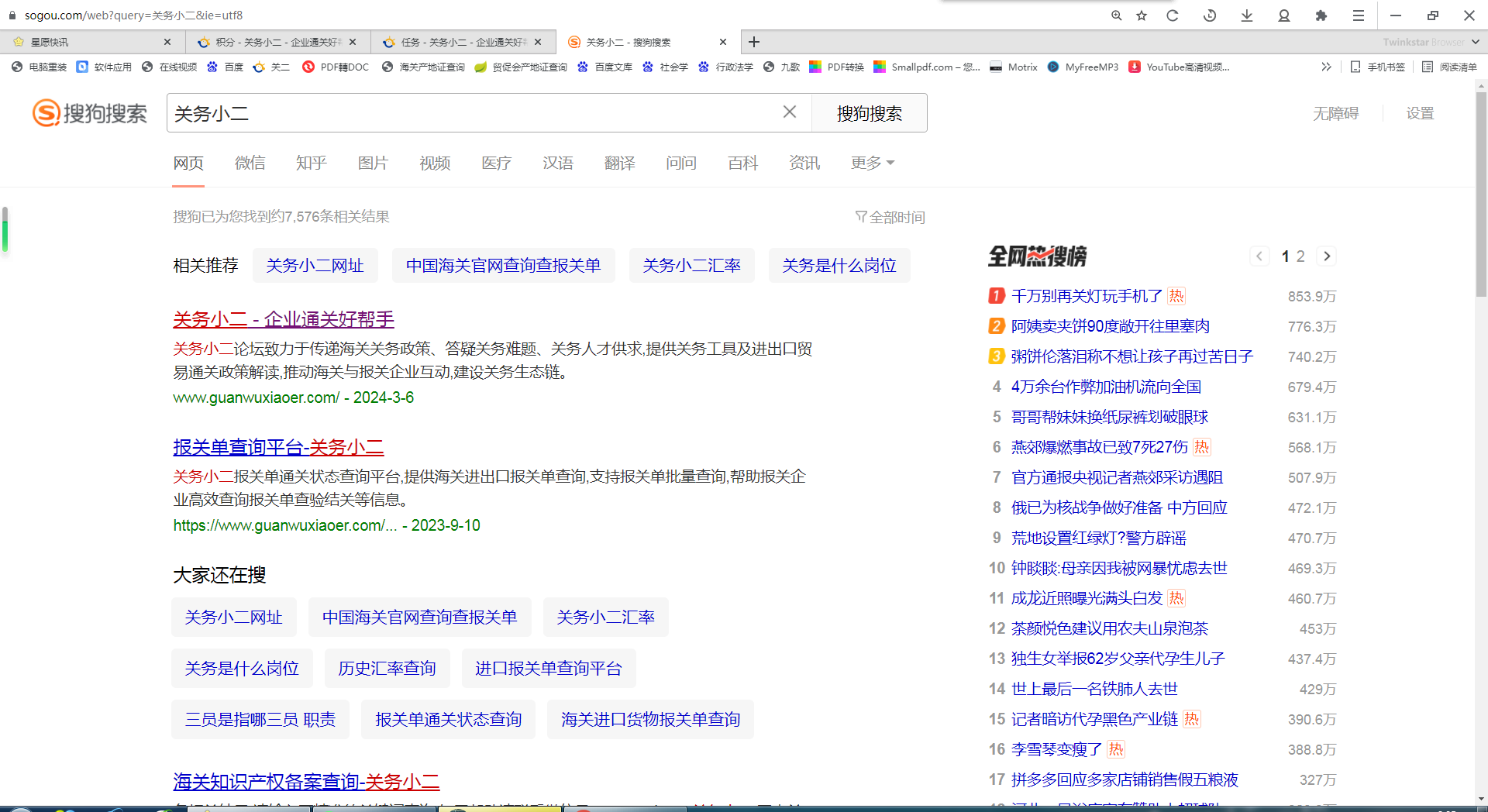The width and height of the screenshot is (1488, 812).
Task: Open the 软件应用 bookmark
Action: (x=105, y=67)
